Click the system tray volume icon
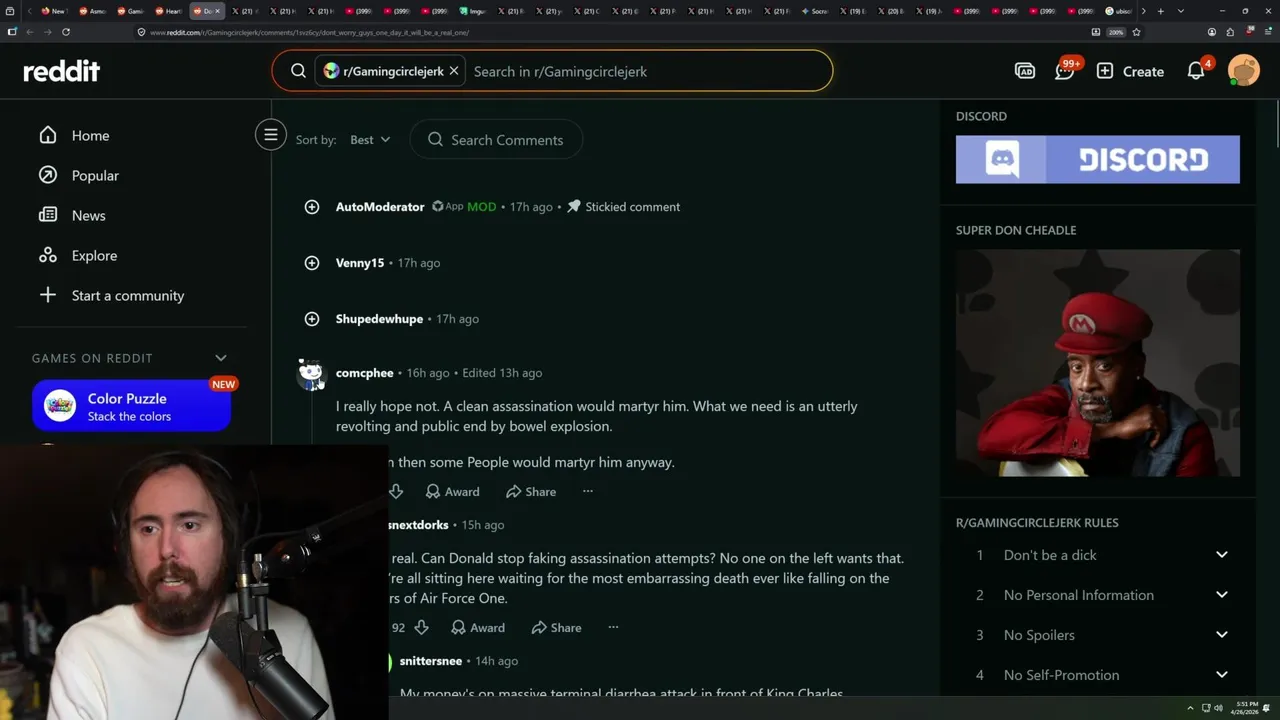1280x720 pixels. pyautogui.click(x=1218, y=708)
